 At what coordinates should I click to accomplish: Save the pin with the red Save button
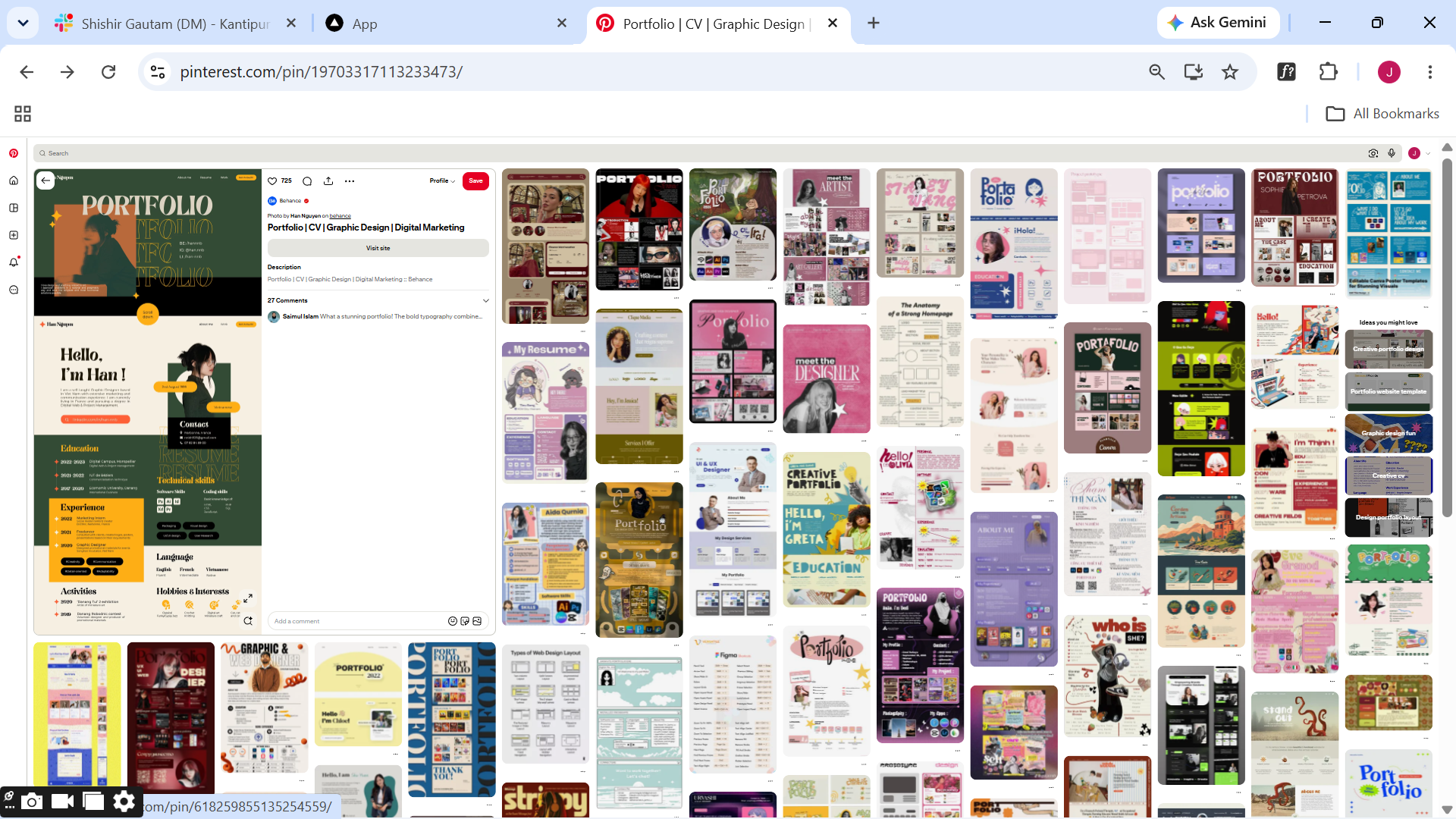[x=475, y=181]
